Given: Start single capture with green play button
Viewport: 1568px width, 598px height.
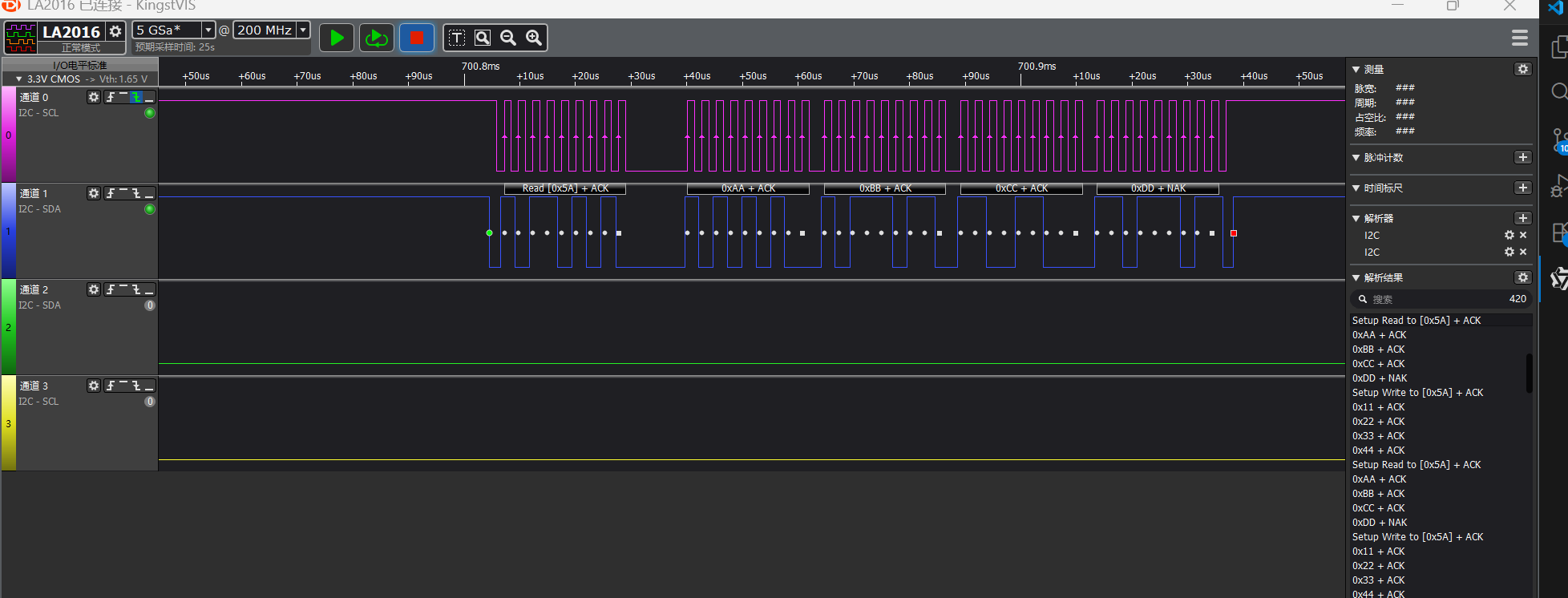Looking at the screenshot, I should (337, 38).
